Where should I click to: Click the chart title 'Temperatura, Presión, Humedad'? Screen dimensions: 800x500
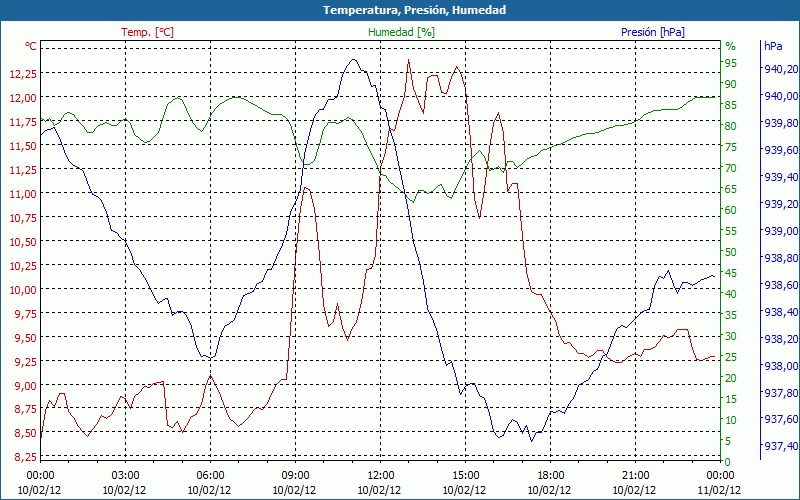click(414, 10)
